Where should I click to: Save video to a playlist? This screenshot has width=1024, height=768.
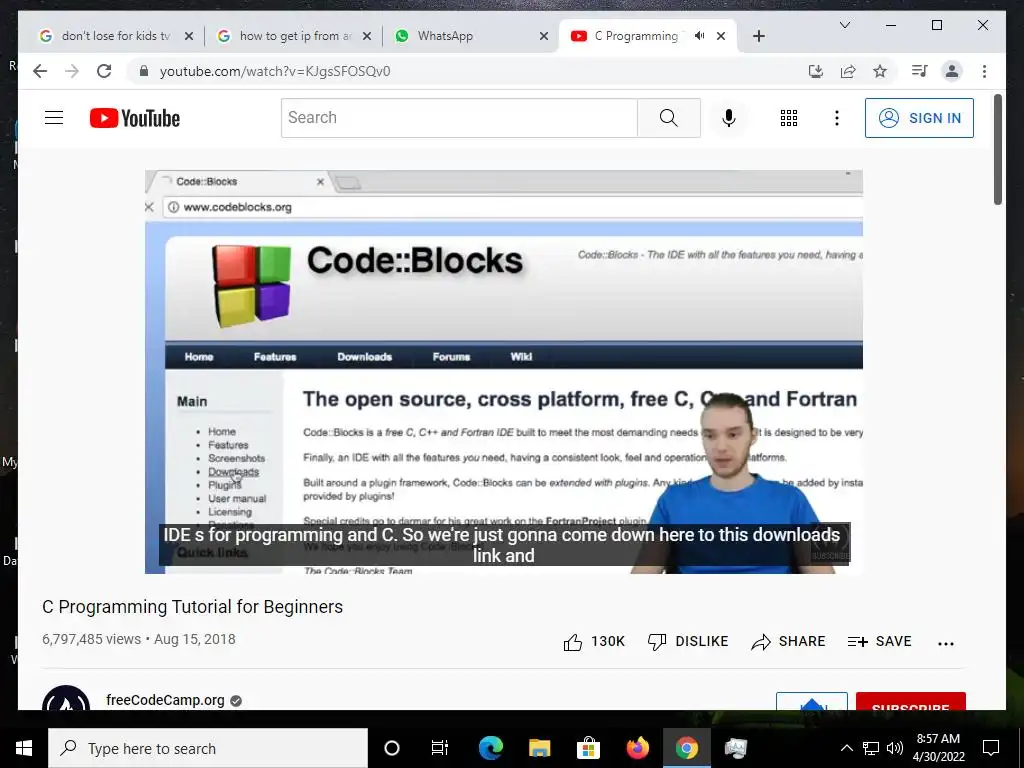[879, 642]
